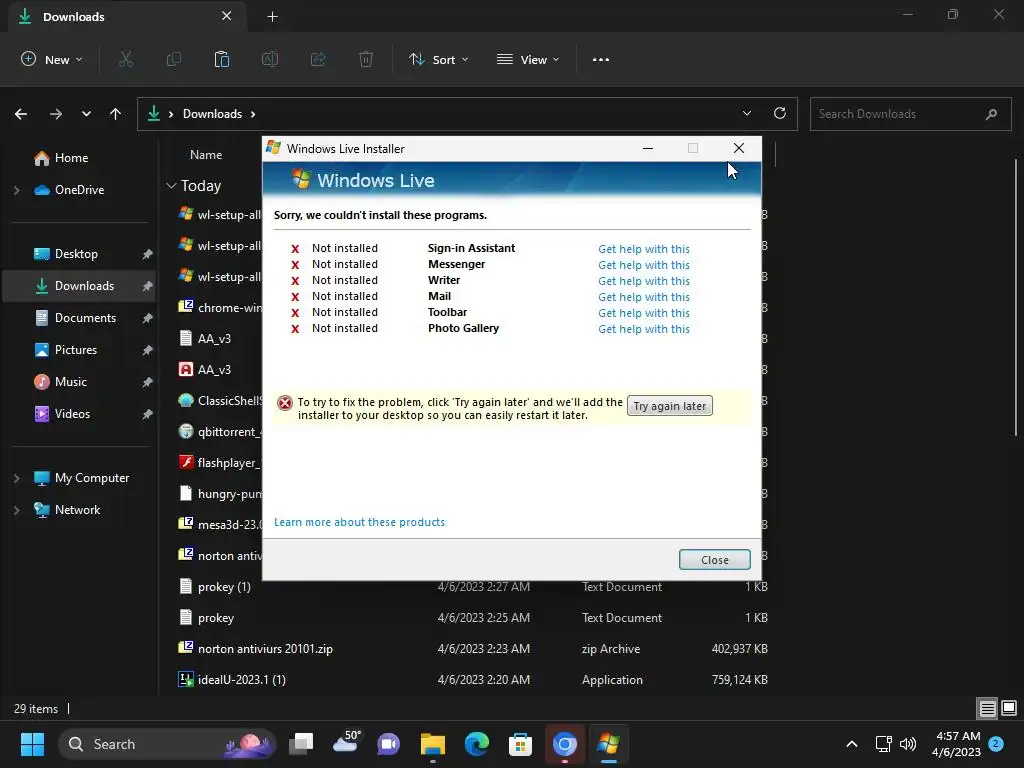Refresh the Downloads folder view
Screen dimensions: 1024x768
coord(780,113)
